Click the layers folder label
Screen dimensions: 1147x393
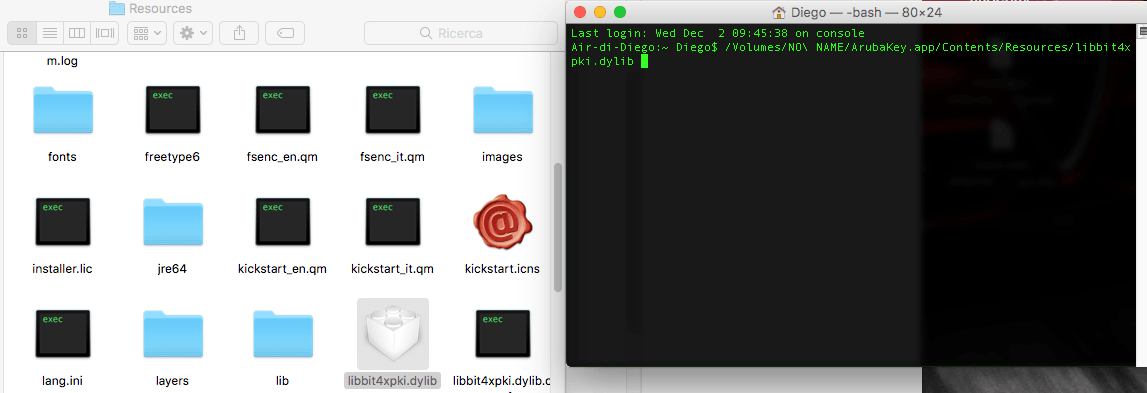[173, 381]
